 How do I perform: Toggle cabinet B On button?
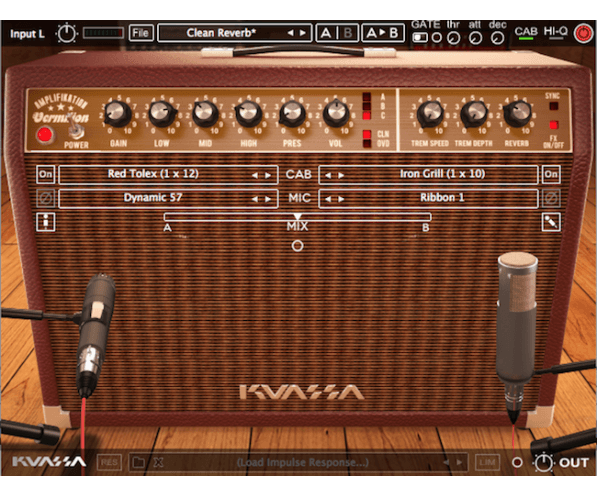point(551,174)
